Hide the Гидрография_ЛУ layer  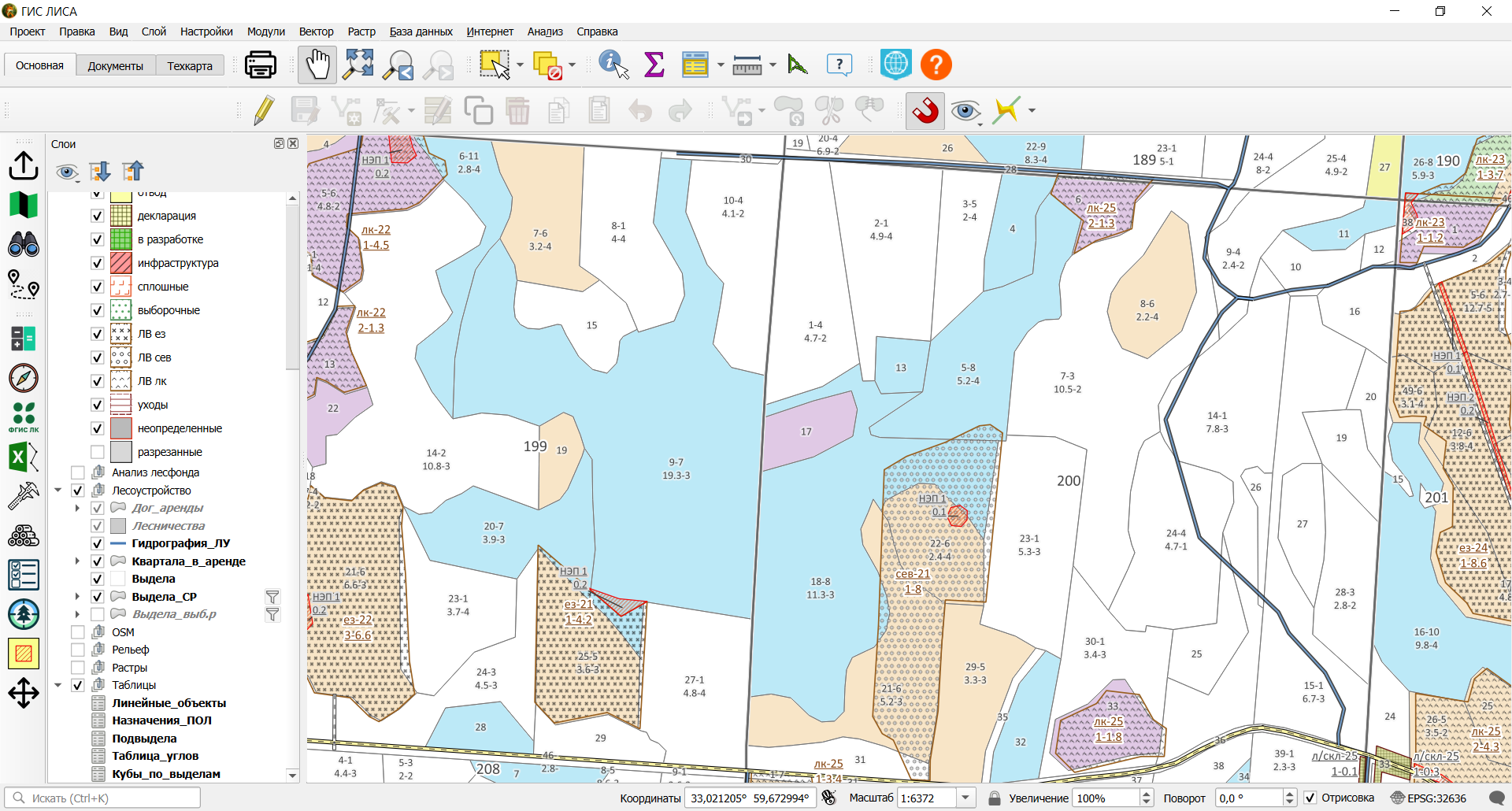[98, 543]
